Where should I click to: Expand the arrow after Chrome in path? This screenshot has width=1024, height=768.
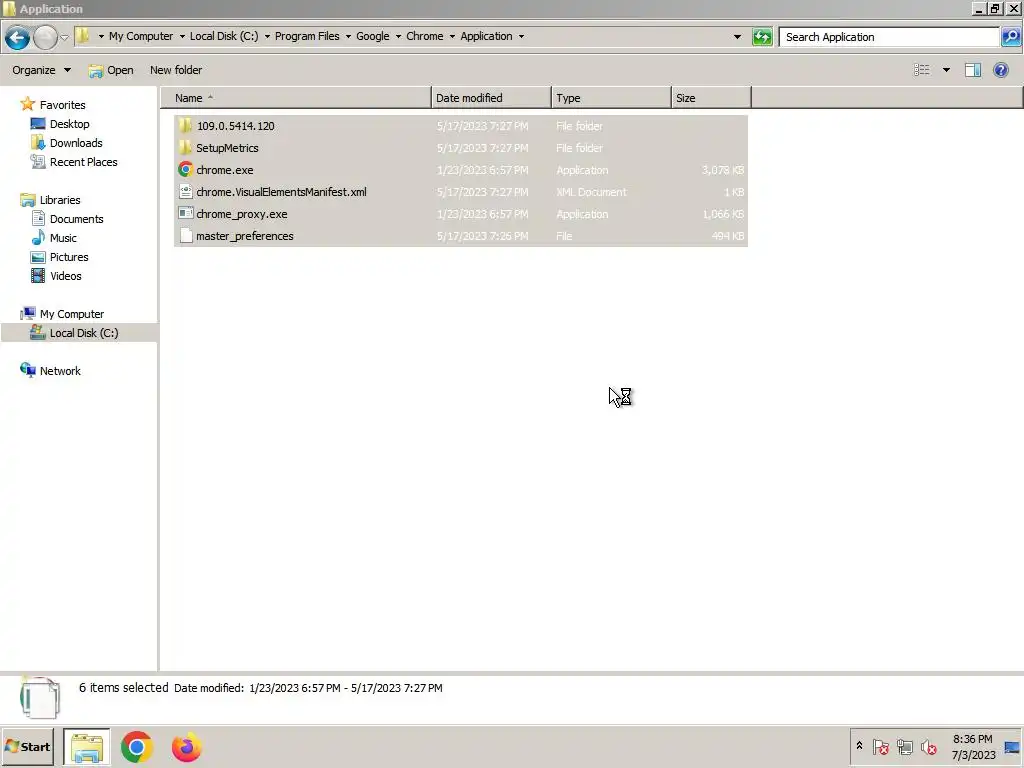[x=452, y=37]
